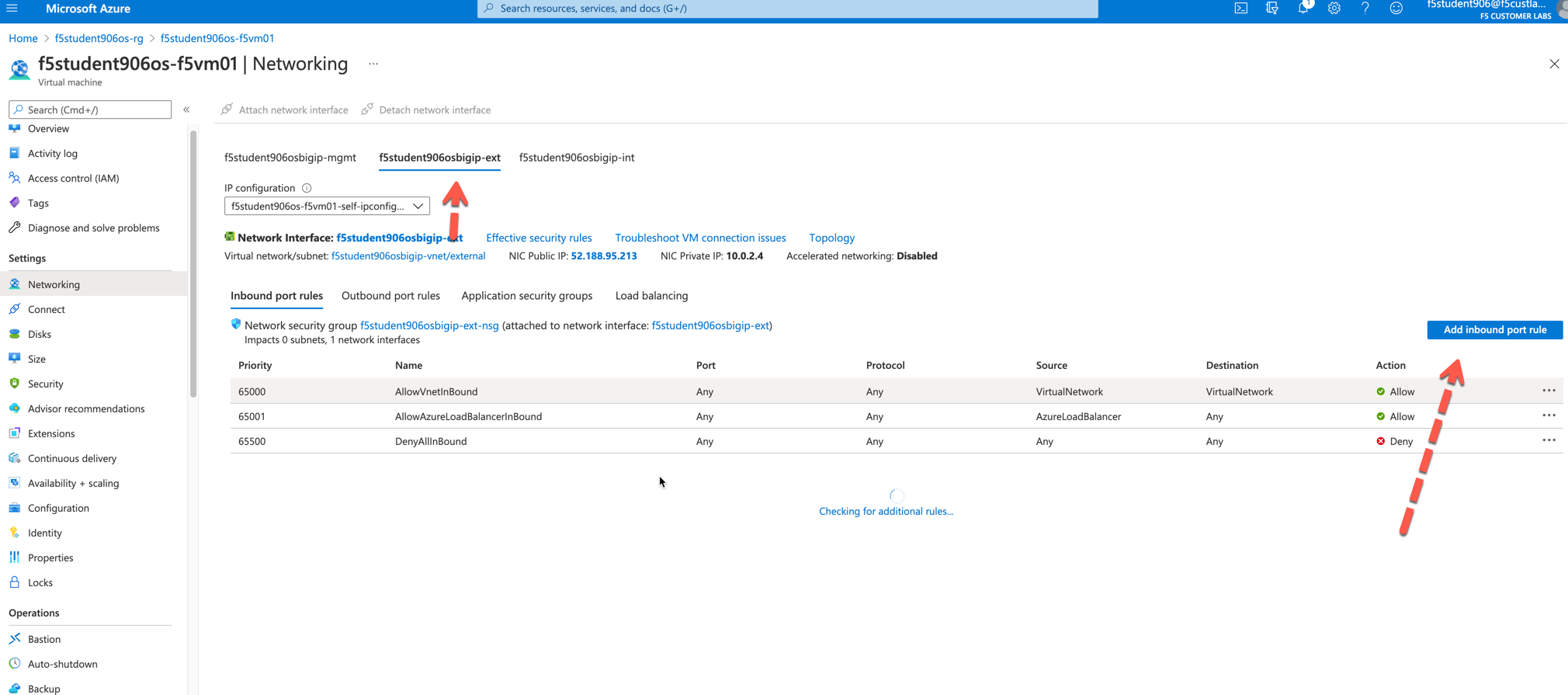Open ellipsis menu for AllowVnetInBound rule
1568x695 pixels.
click(1549, 391)
